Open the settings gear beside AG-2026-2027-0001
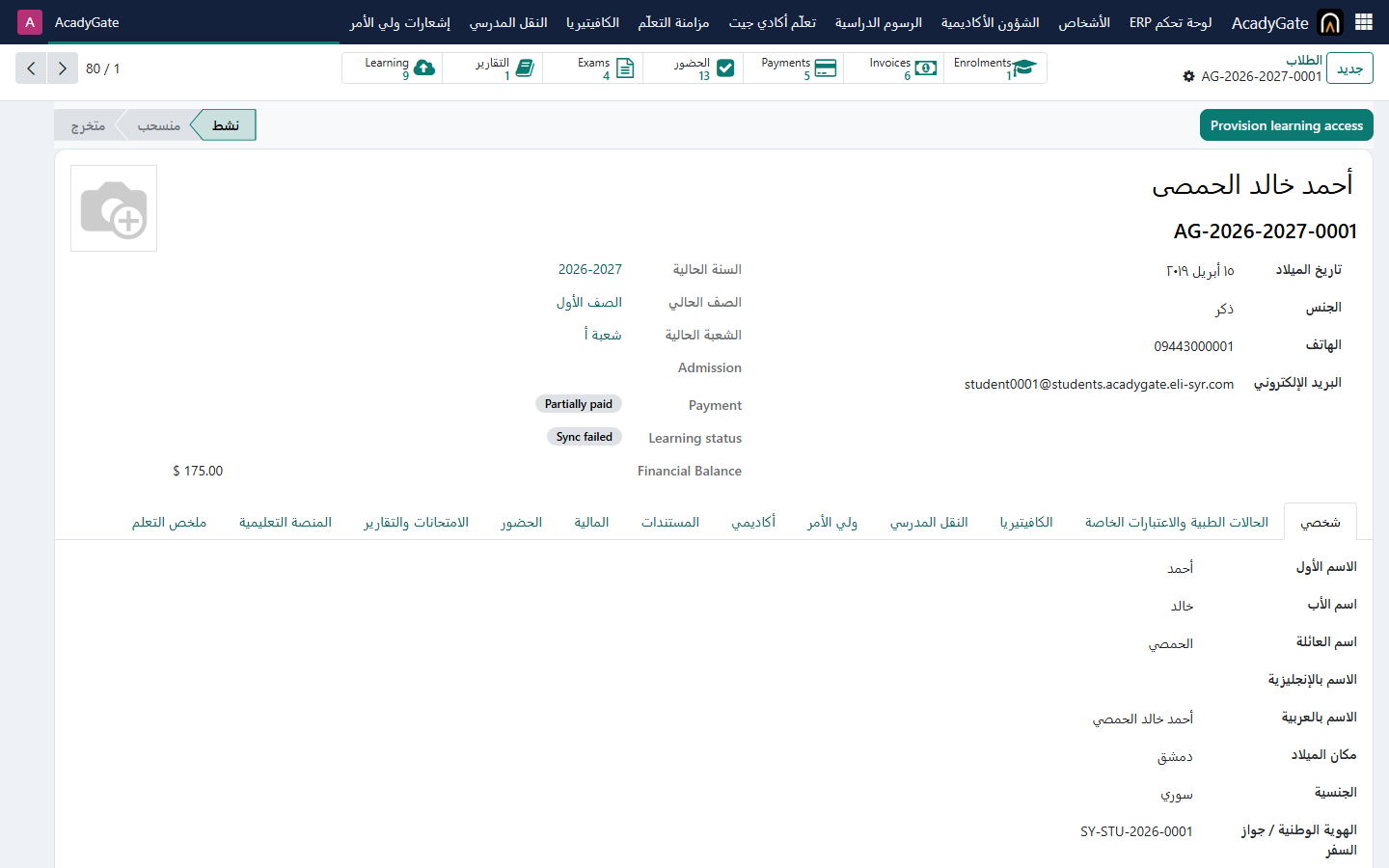This screenshot has height=868, width=1389. pos(1188,76)
